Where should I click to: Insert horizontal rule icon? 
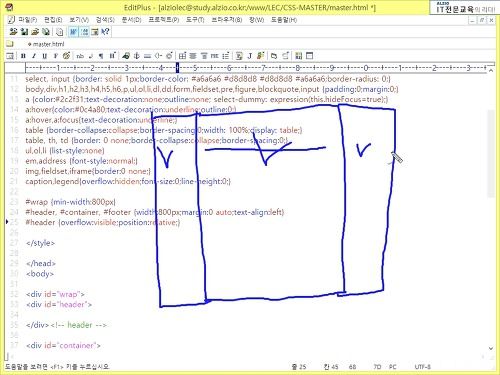pos(147,56)
